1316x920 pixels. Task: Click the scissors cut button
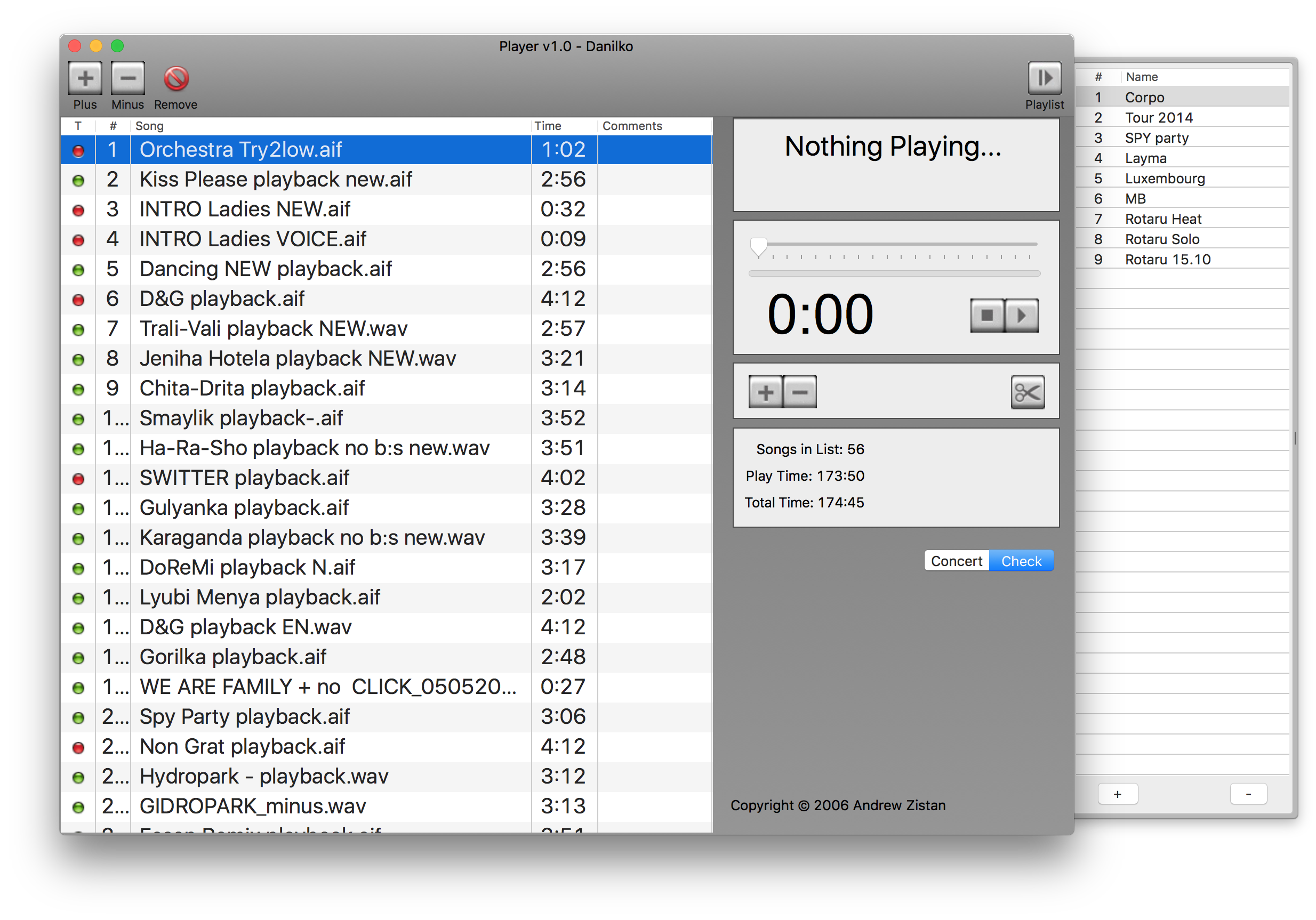(x=1027, y=392)
